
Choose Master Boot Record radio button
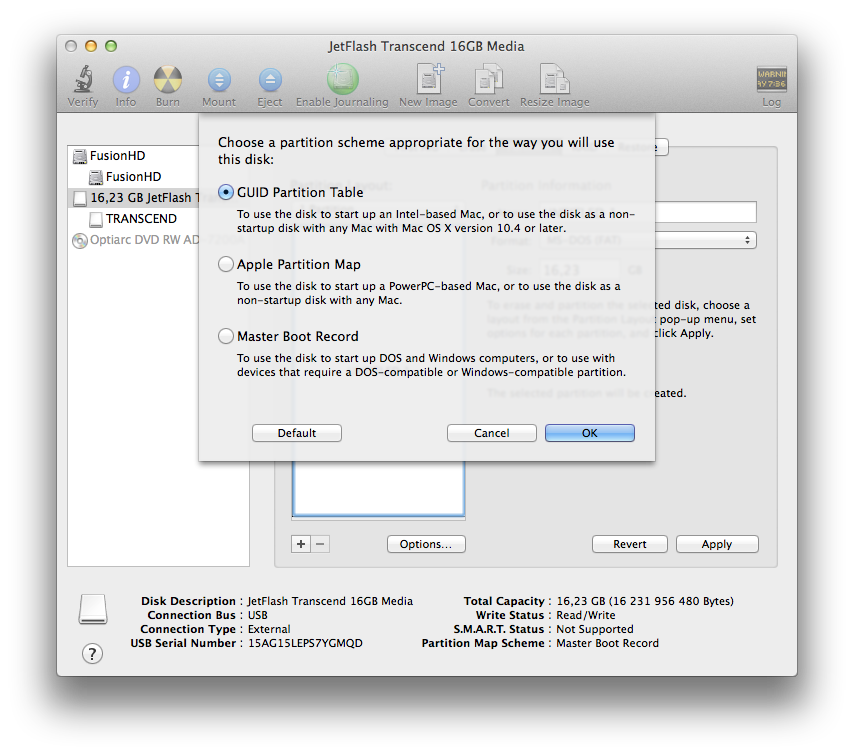tap(225, 336)
